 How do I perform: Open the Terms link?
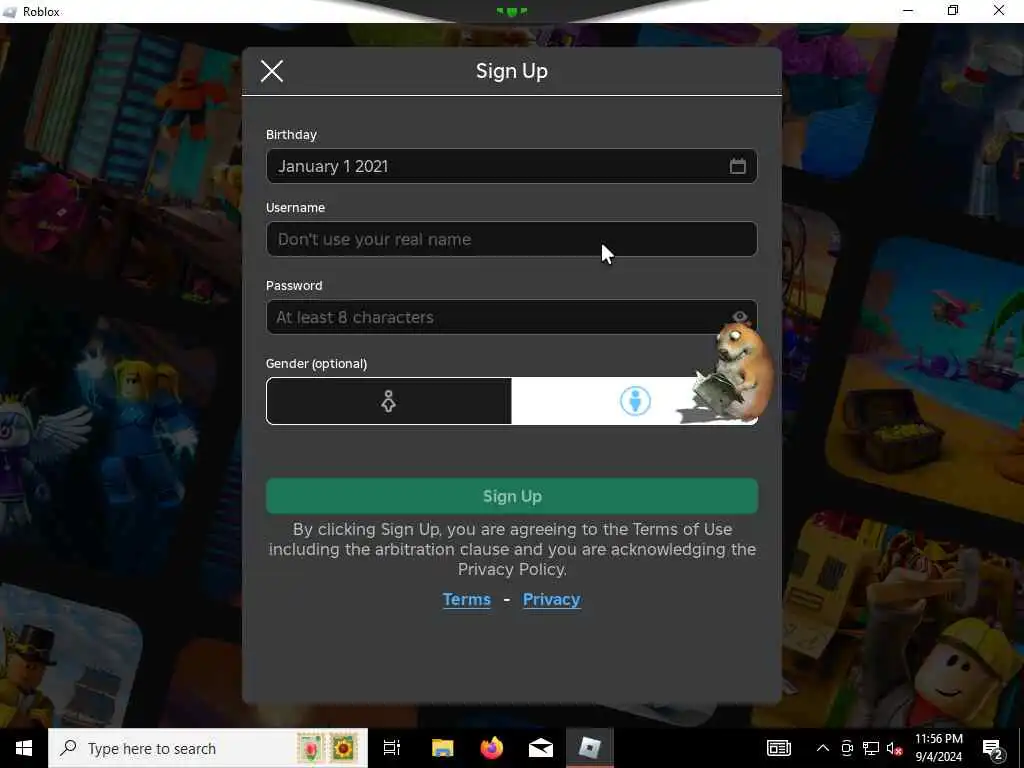[x=466, y=600]
